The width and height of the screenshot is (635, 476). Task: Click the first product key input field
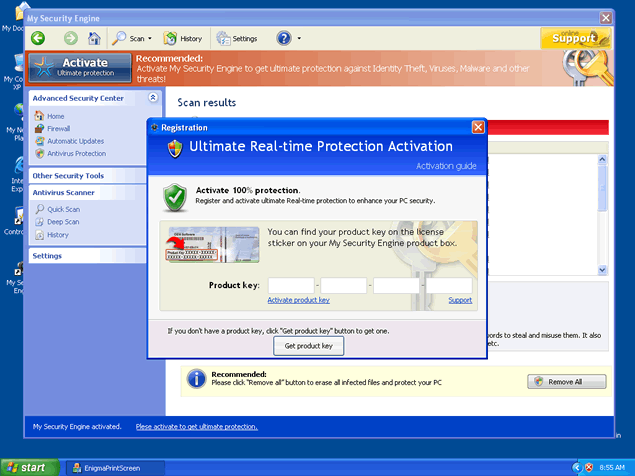pyautogui.click(x=291, y=285)
